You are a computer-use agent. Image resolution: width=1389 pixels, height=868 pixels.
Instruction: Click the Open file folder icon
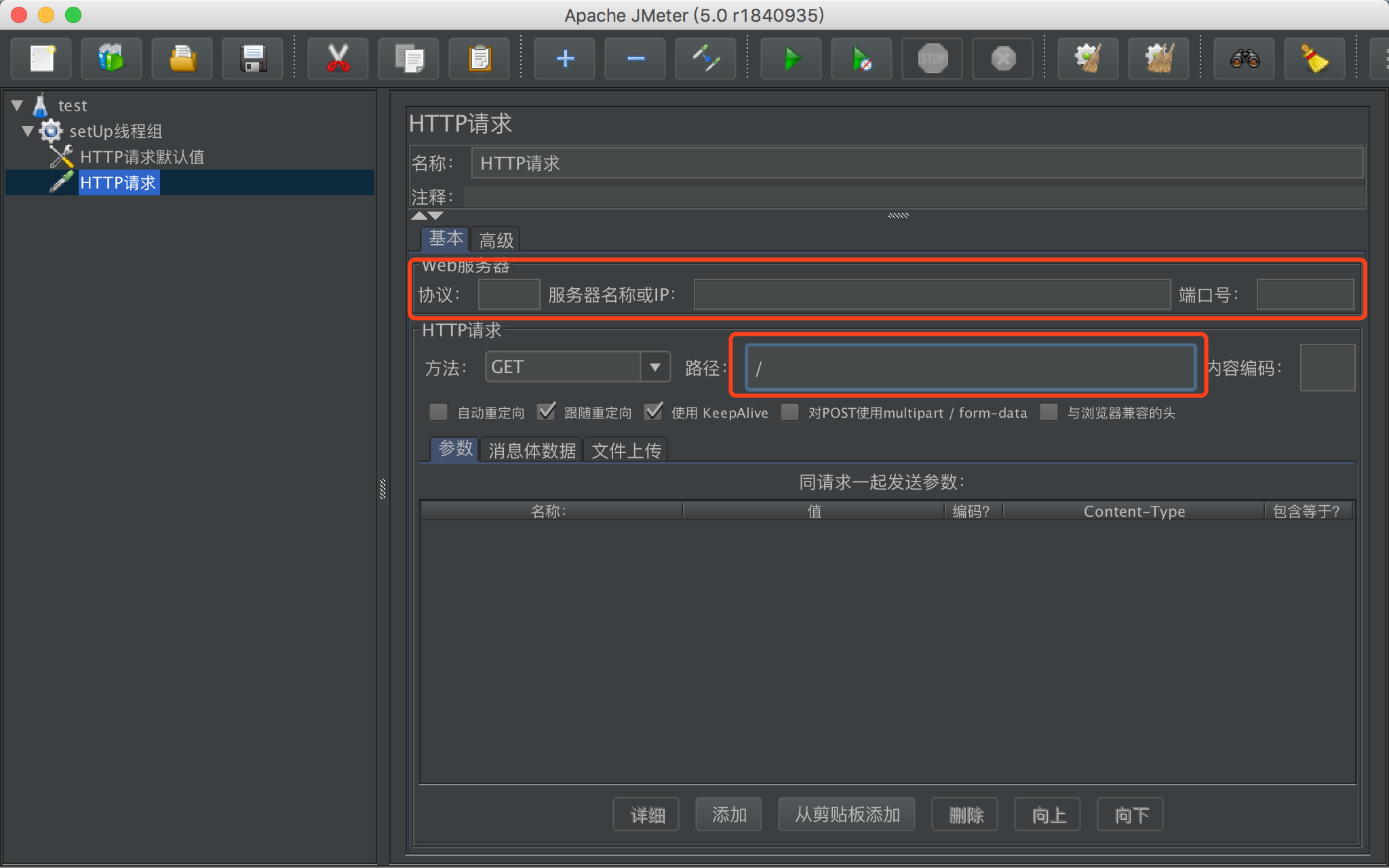(x=182, y=58)
